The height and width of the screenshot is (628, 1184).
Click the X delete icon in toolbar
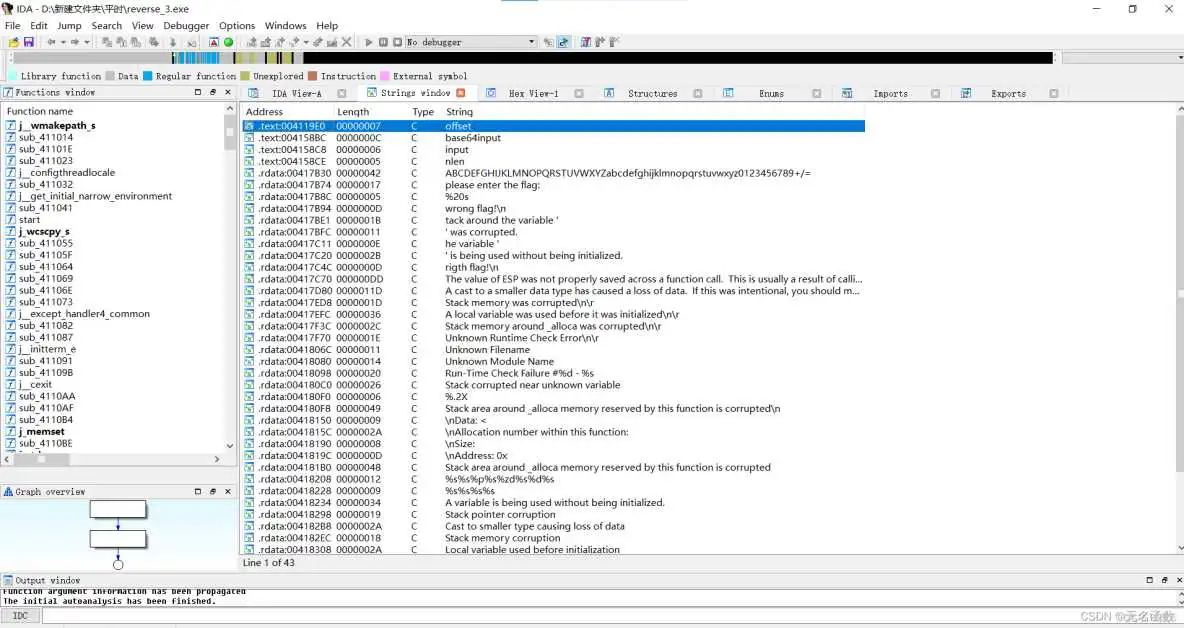[x=347, y=42]
